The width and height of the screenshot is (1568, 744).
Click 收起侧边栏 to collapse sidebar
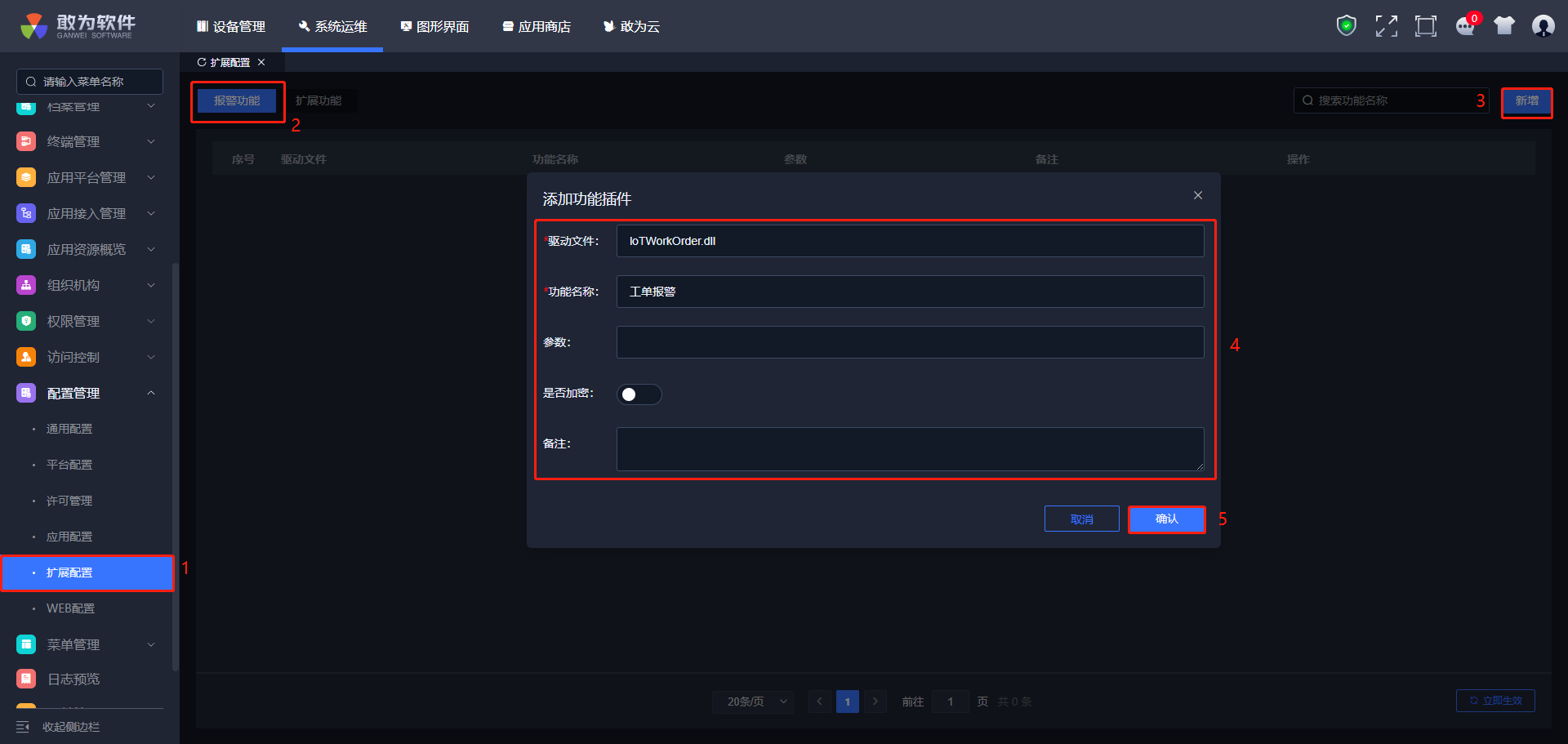tap(71, 727)
